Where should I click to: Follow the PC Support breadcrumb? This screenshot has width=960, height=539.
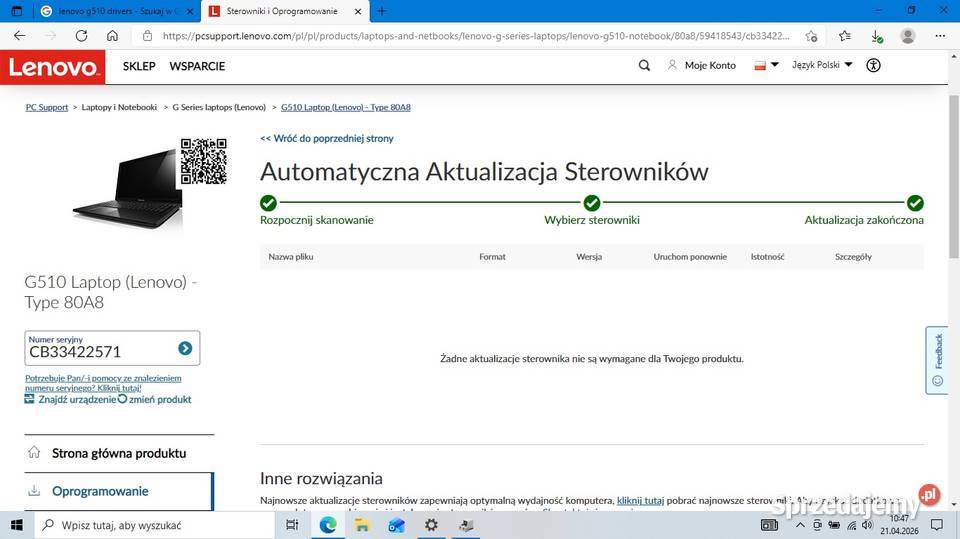[47, 107]
